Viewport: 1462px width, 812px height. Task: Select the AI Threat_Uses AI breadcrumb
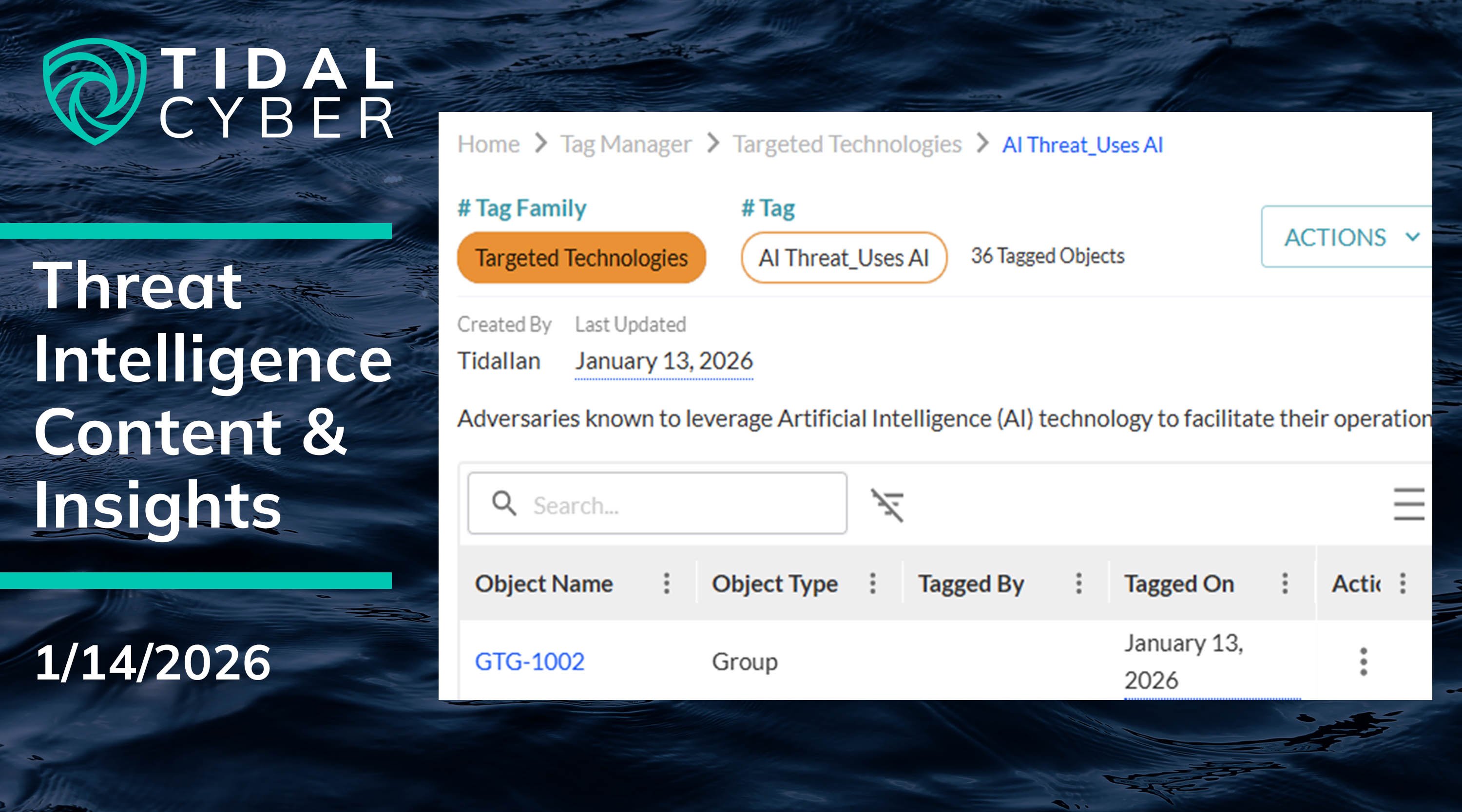(1082, 145)
